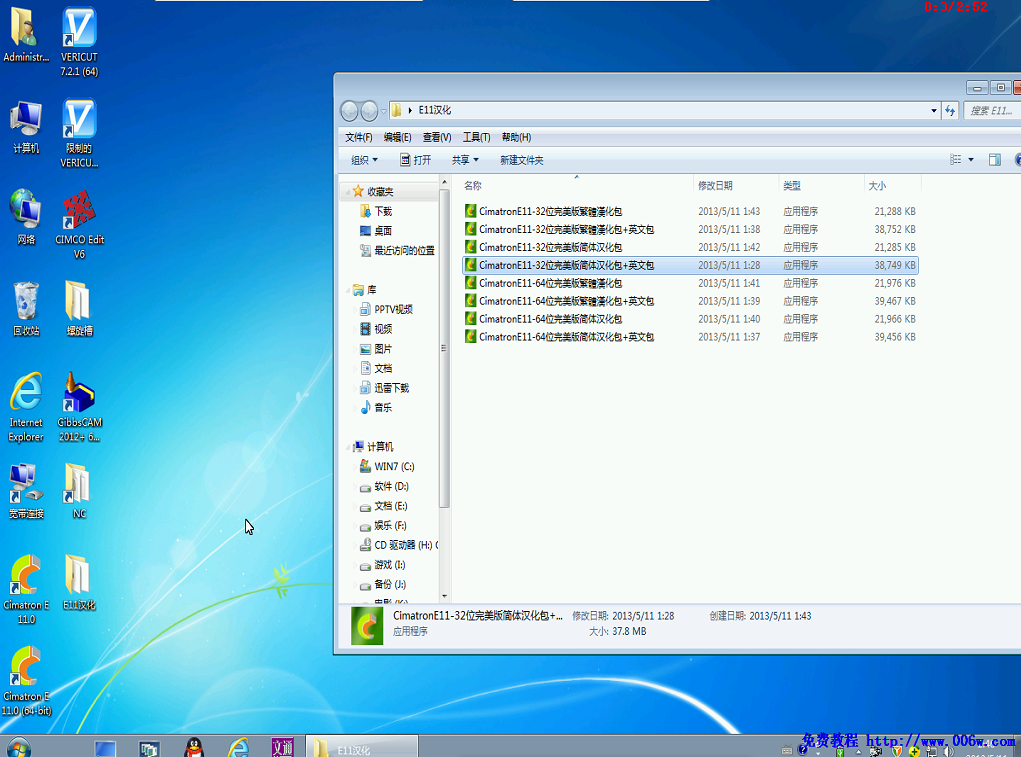Viewport: 1021px width, 757px height.
Task: Launch the Cimatron E 11.0 (64-bit) shortcut
Action: coord(26,681)
